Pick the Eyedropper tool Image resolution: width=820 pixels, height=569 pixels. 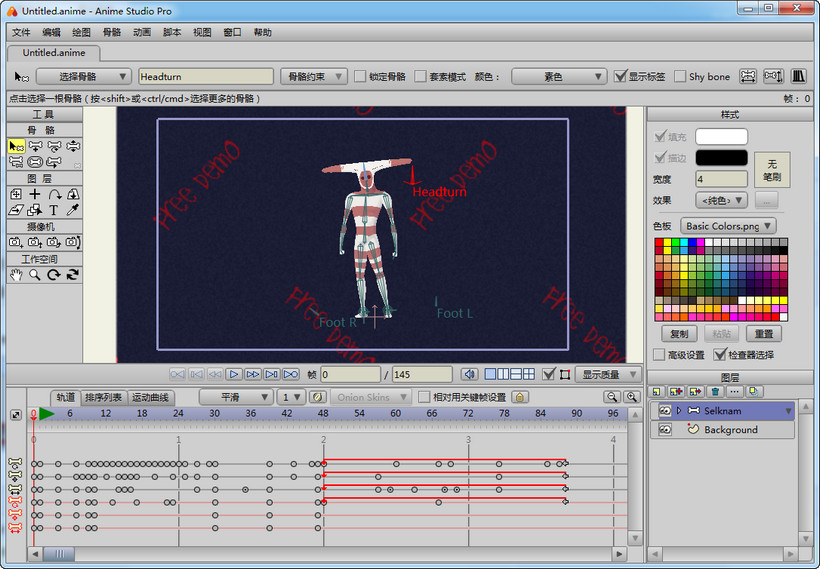72,210
